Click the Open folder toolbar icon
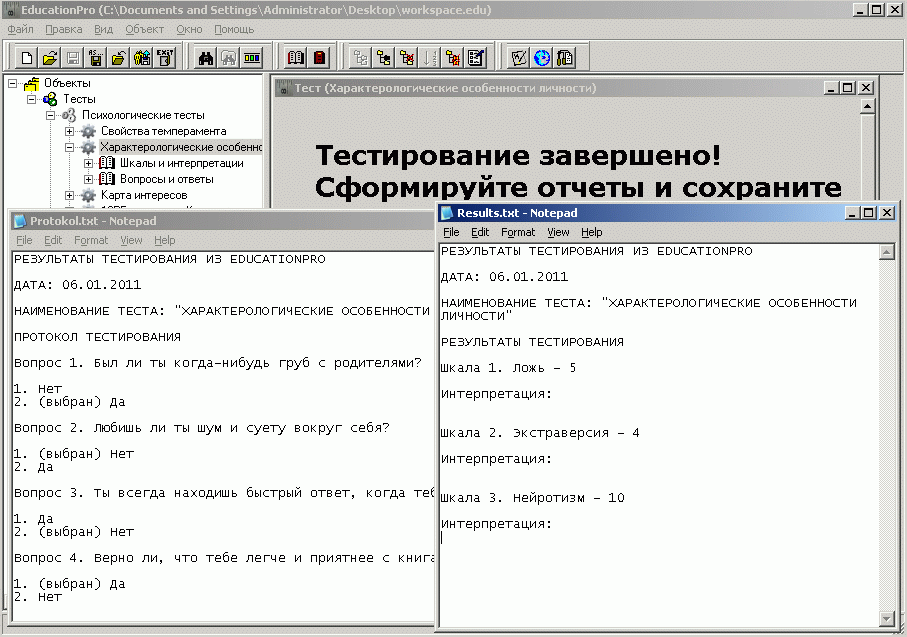Screen dimensions: 907x637 (49, 57)
